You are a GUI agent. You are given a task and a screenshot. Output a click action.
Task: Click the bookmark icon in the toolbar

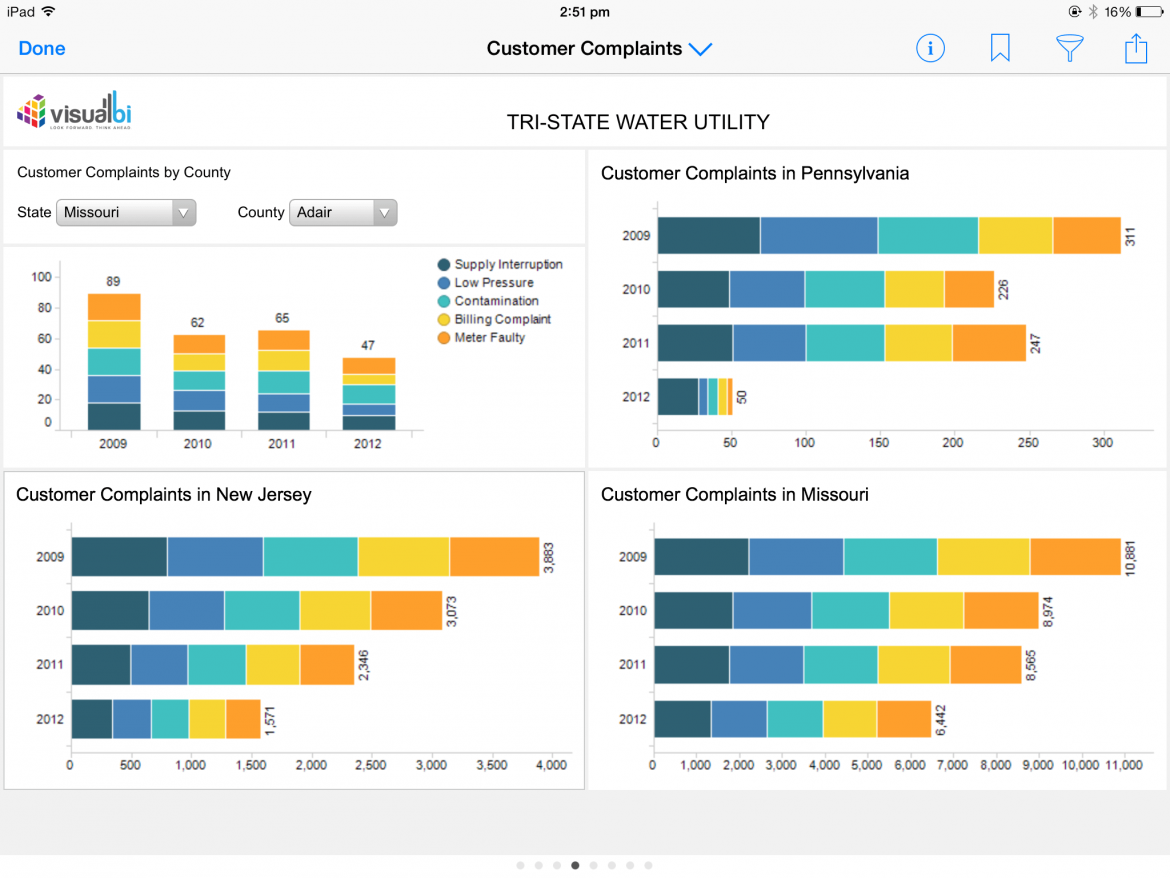[x=1000, y=47]
